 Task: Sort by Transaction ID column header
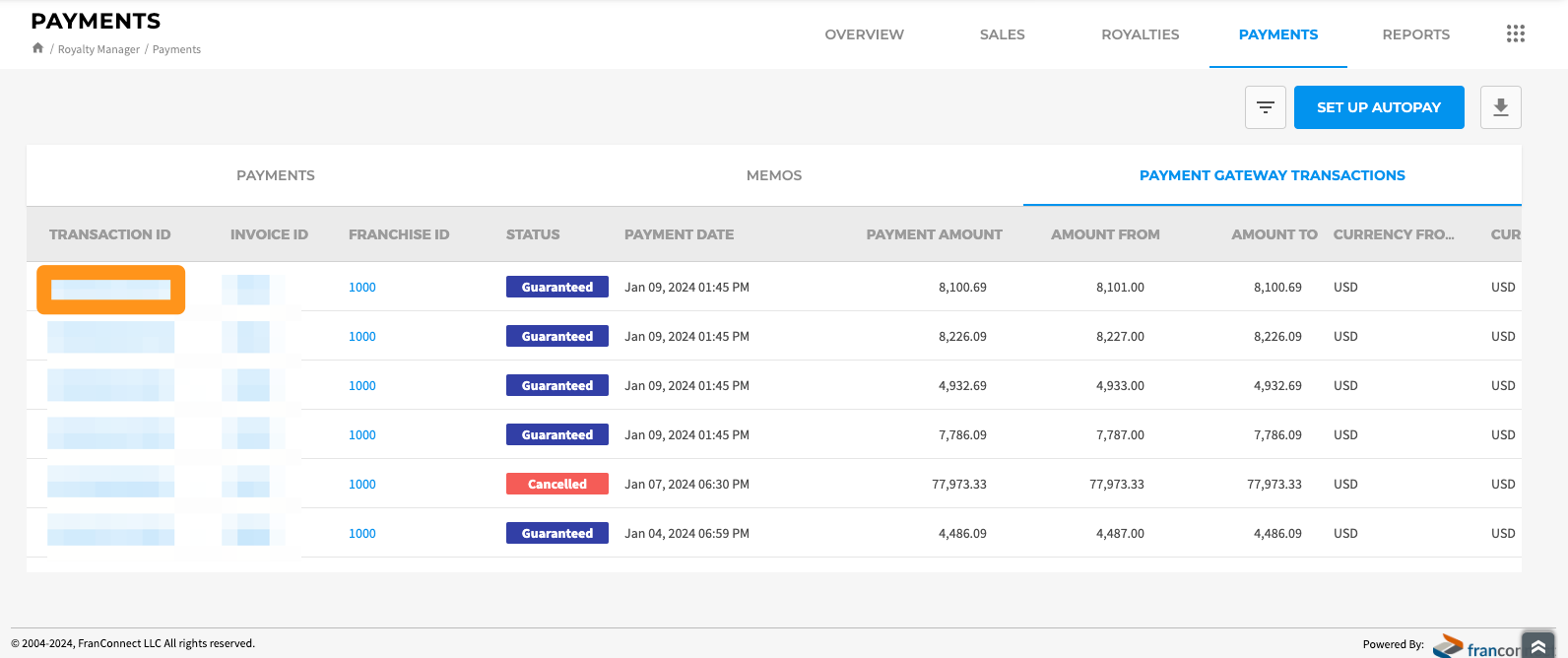click(x=110, y=234)
